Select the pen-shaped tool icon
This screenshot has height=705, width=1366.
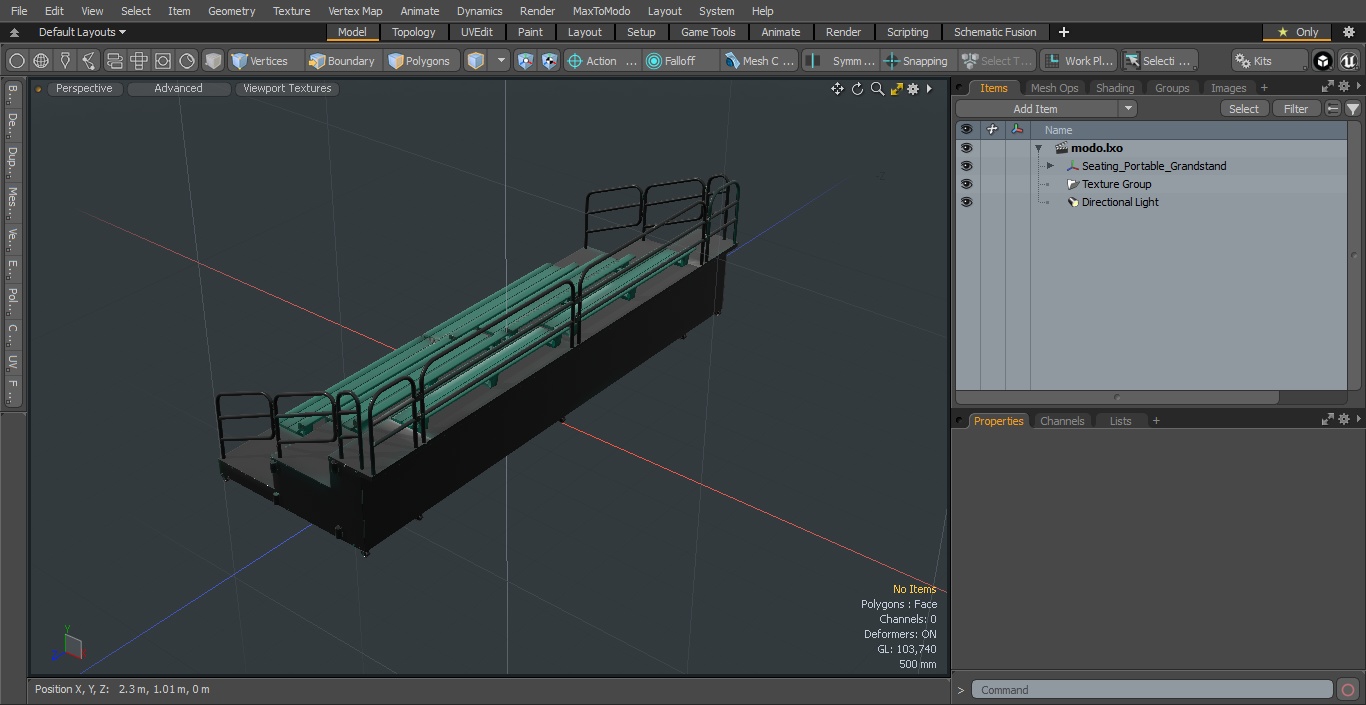click(x=65, y=61)
